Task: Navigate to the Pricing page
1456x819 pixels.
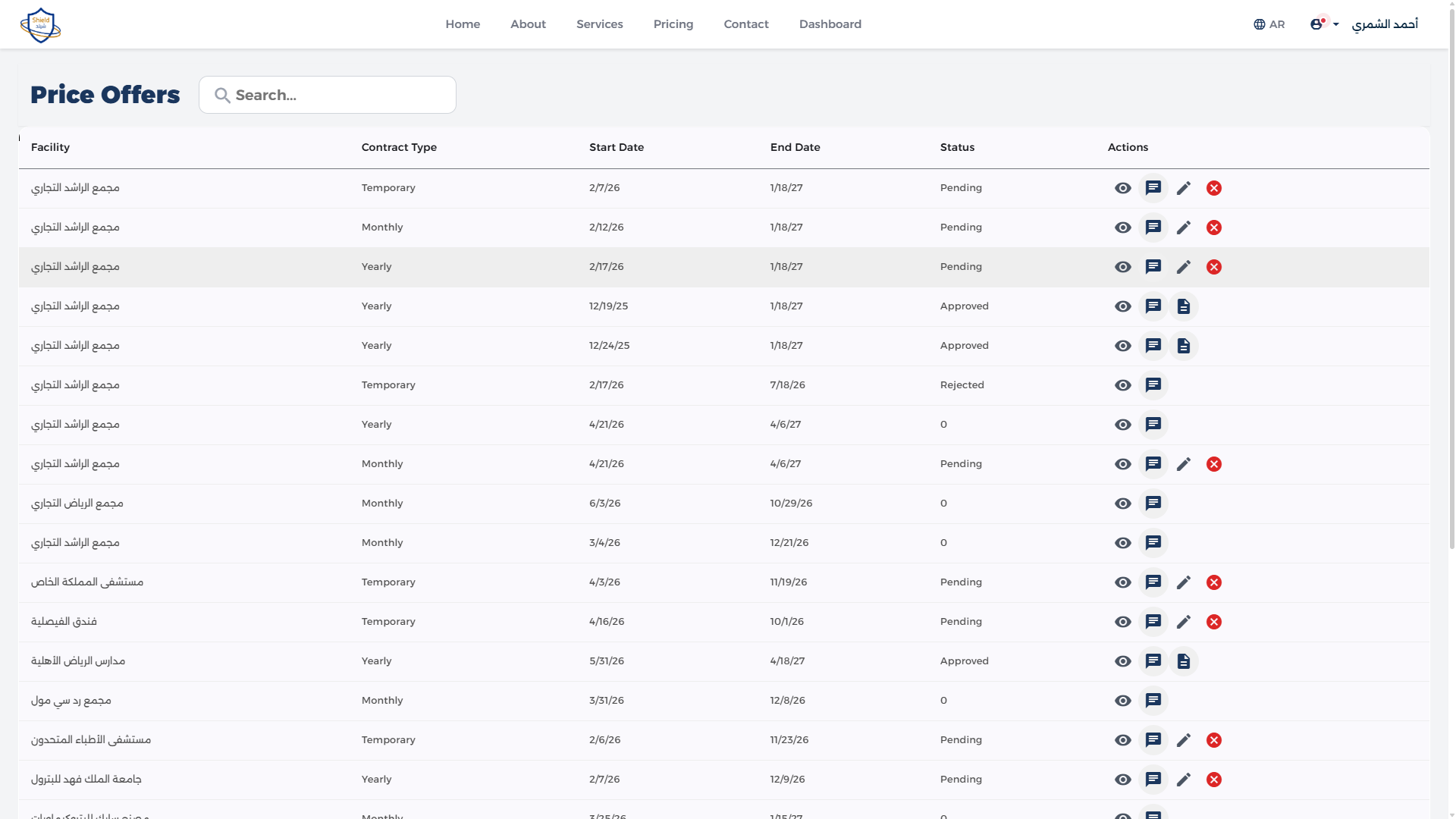Action: 673,24
